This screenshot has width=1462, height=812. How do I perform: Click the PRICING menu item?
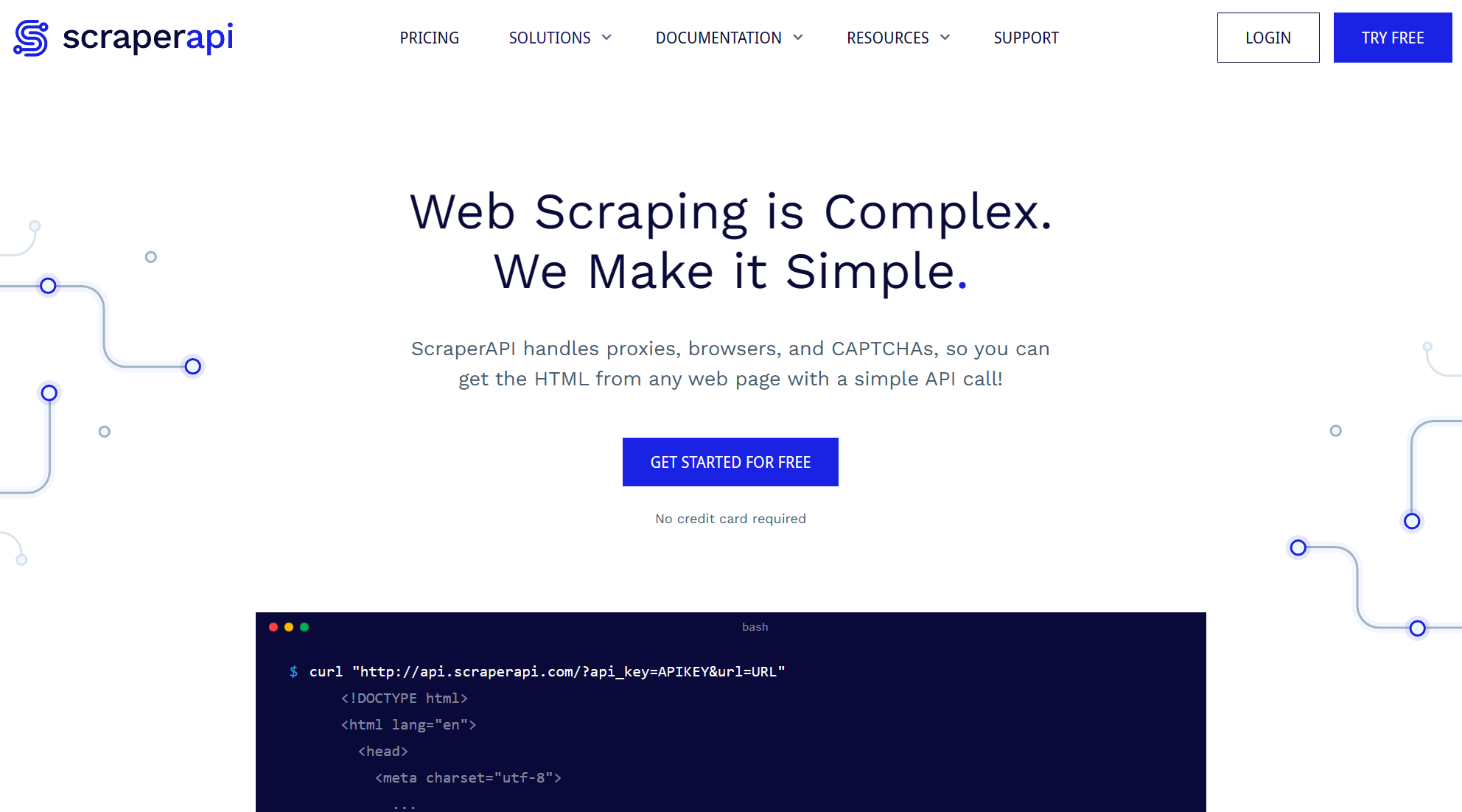(x=429, y=37)
